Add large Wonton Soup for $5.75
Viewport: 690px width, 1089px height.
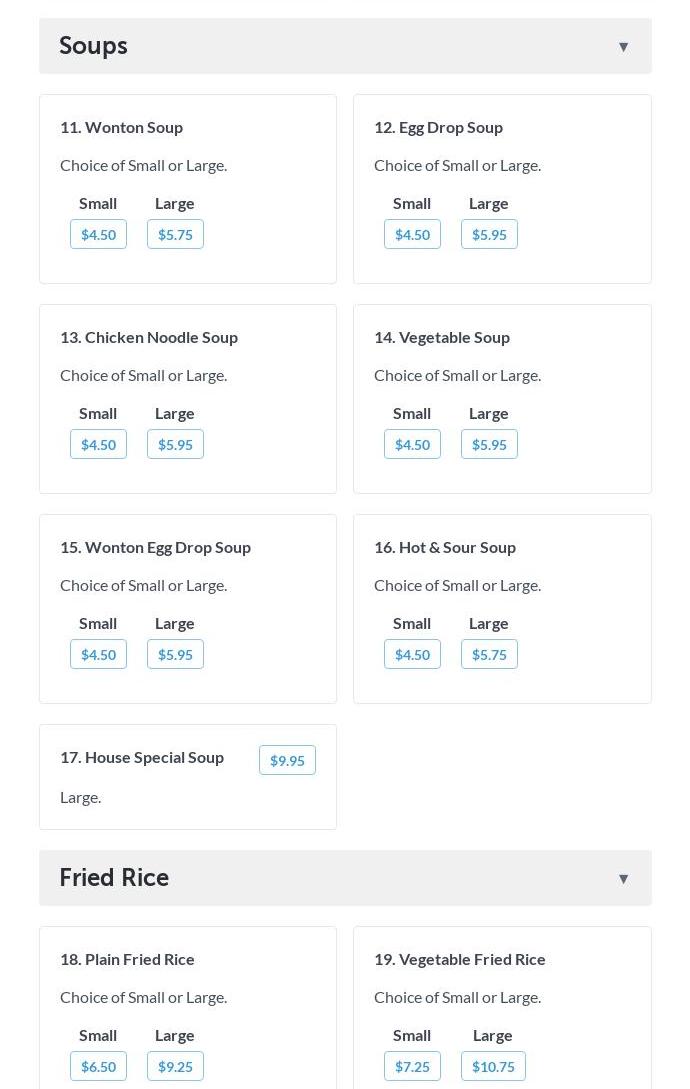pyautogui.click(x=175, y=235)
